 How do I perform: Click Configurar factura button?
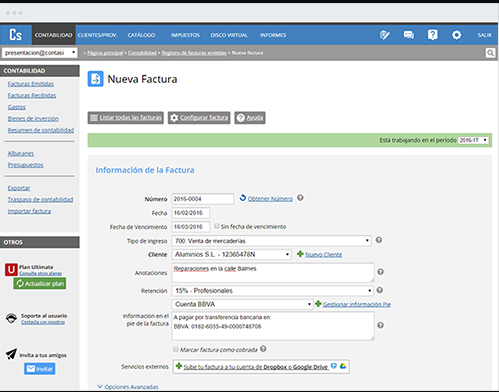coord(199,118)
